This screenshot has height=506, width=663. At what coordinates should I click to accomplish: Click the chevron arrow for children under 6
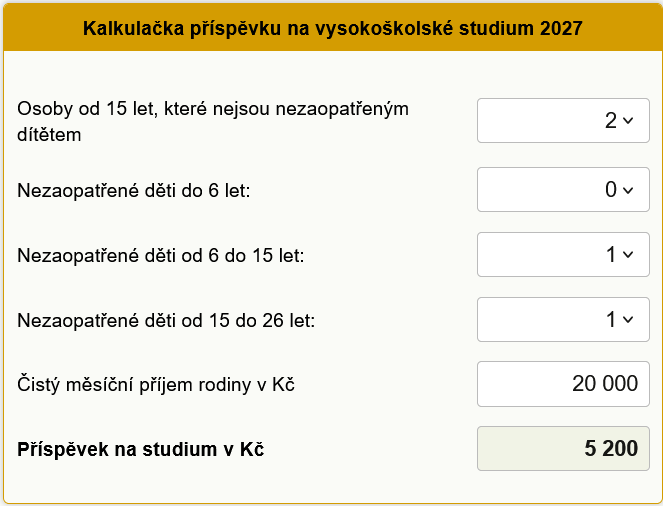pos(628,189)
